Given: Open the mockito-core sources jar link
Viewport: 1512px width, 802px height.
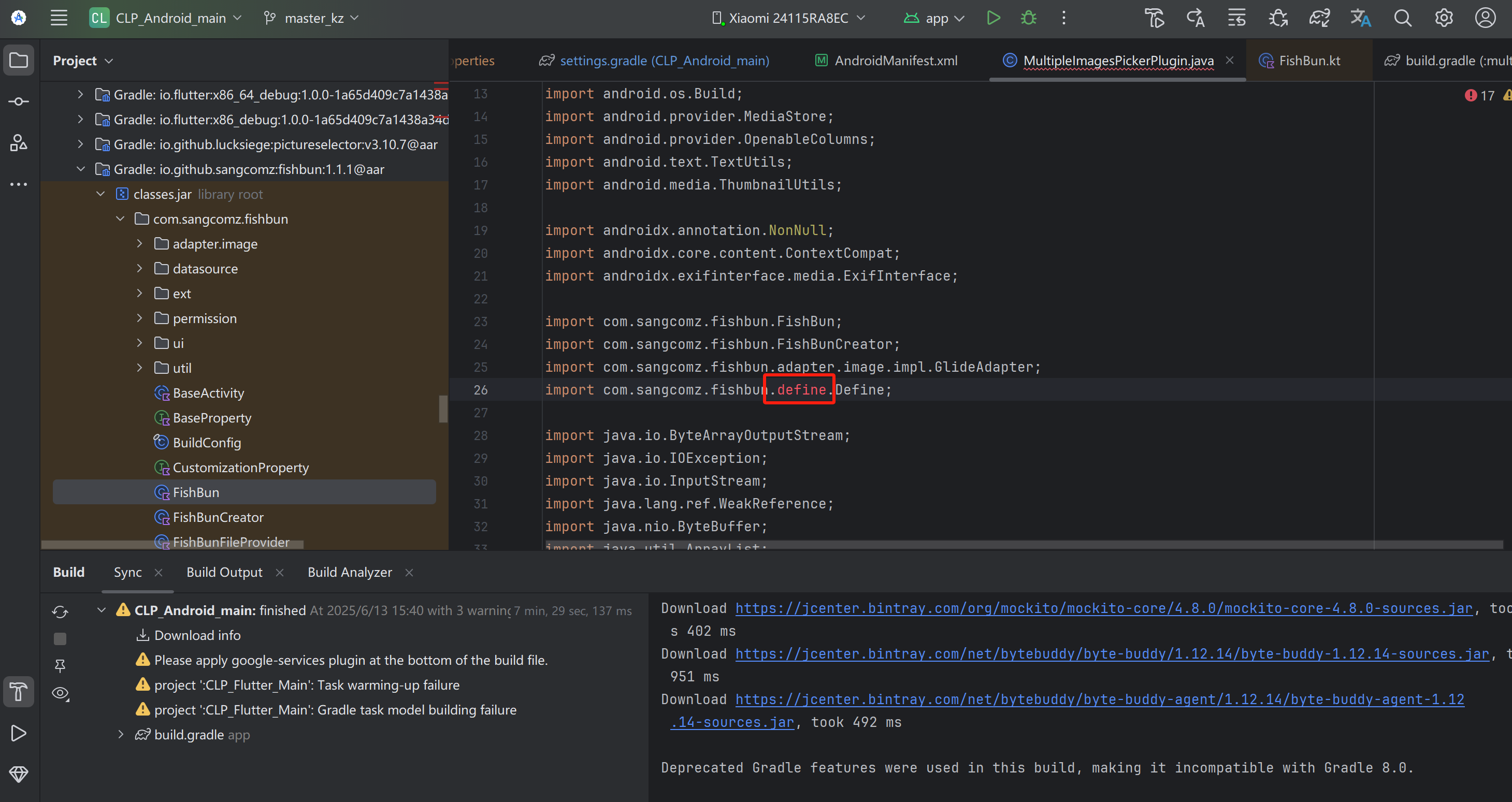Looking at the screenshot, I should coord(1103,608).
